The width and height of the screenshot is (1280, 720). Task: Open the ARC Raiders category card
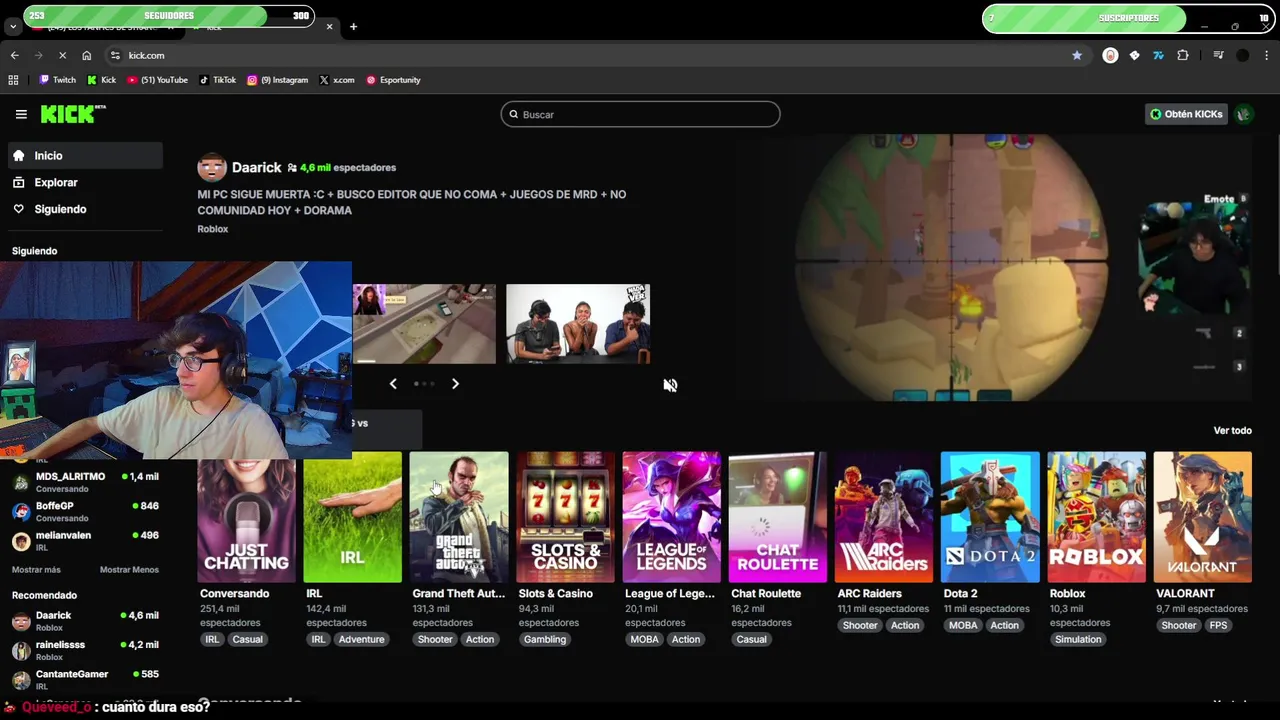[884, 517]
